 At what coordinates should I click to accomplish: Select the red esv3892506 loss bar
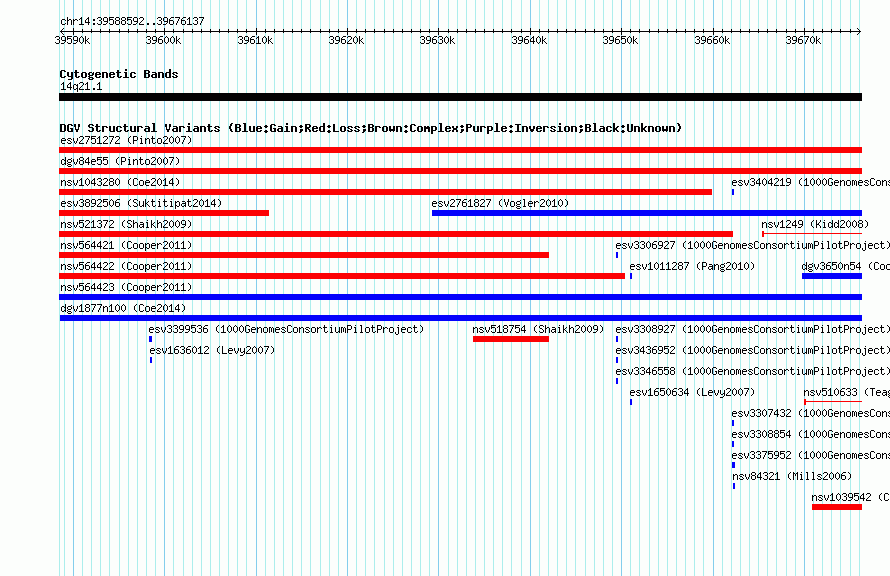coord(164,213)
